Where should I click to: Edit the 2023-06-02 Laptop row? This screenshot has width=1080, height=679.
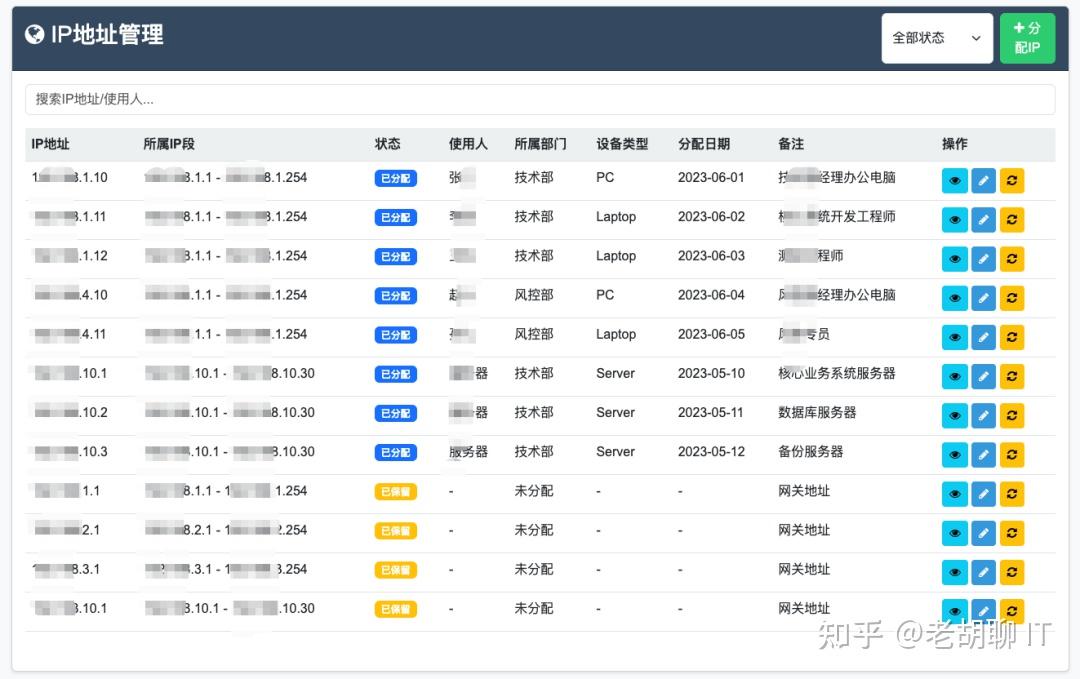(984, 220)
